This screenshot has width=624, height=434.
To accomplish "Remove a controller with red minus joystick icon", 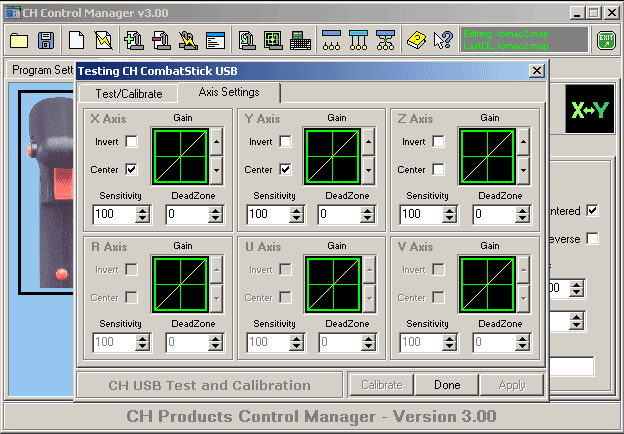I will pyautogui.click(x=162, y=40).
